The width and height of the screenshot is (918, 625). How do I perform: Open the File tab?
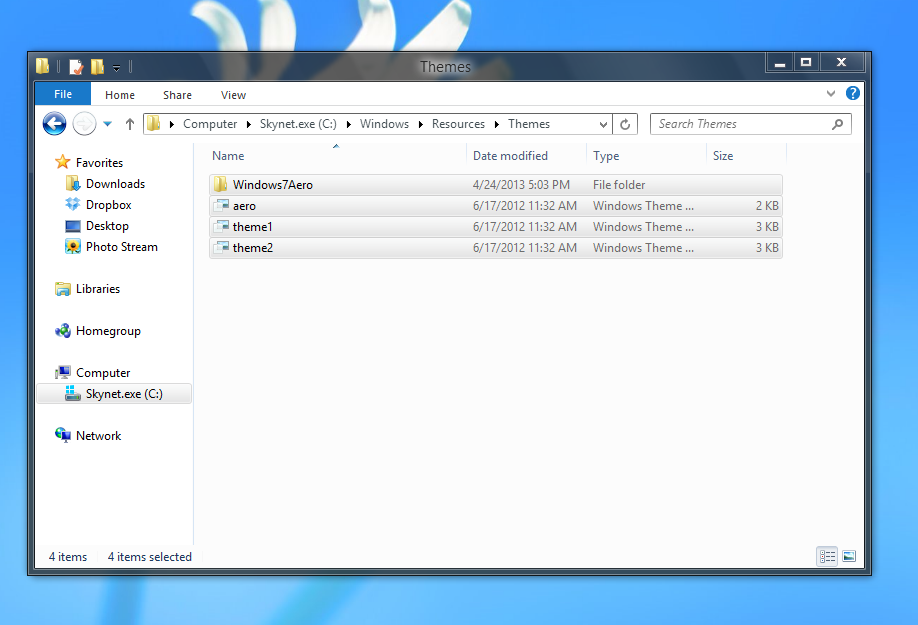click(x=63, y=94)
